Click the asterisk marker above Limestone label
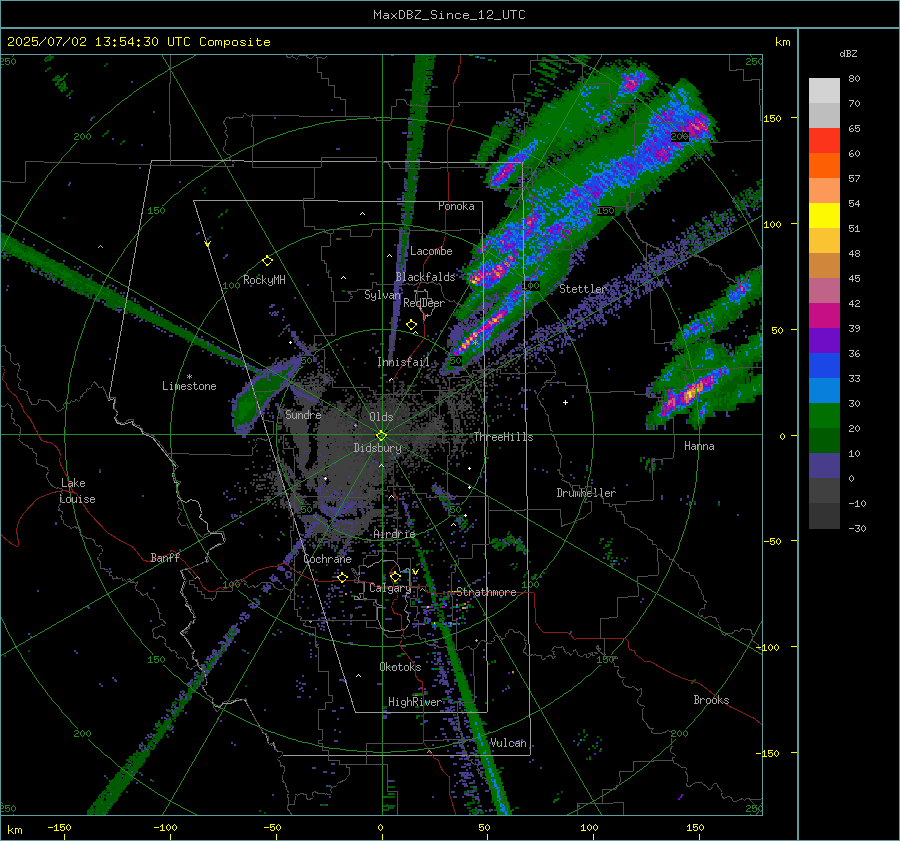Image resolution: width=900 pixels, height=841 pixels. [189, 377]
